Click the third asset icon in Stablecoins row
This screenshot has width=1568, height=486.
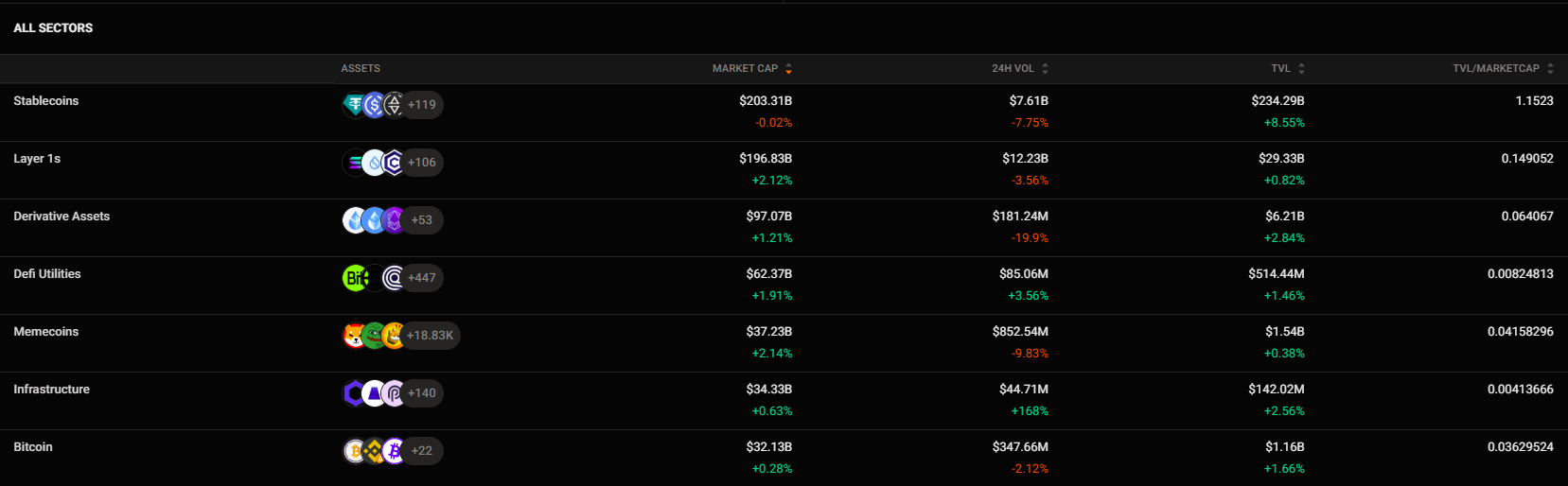tap(394, 105)
